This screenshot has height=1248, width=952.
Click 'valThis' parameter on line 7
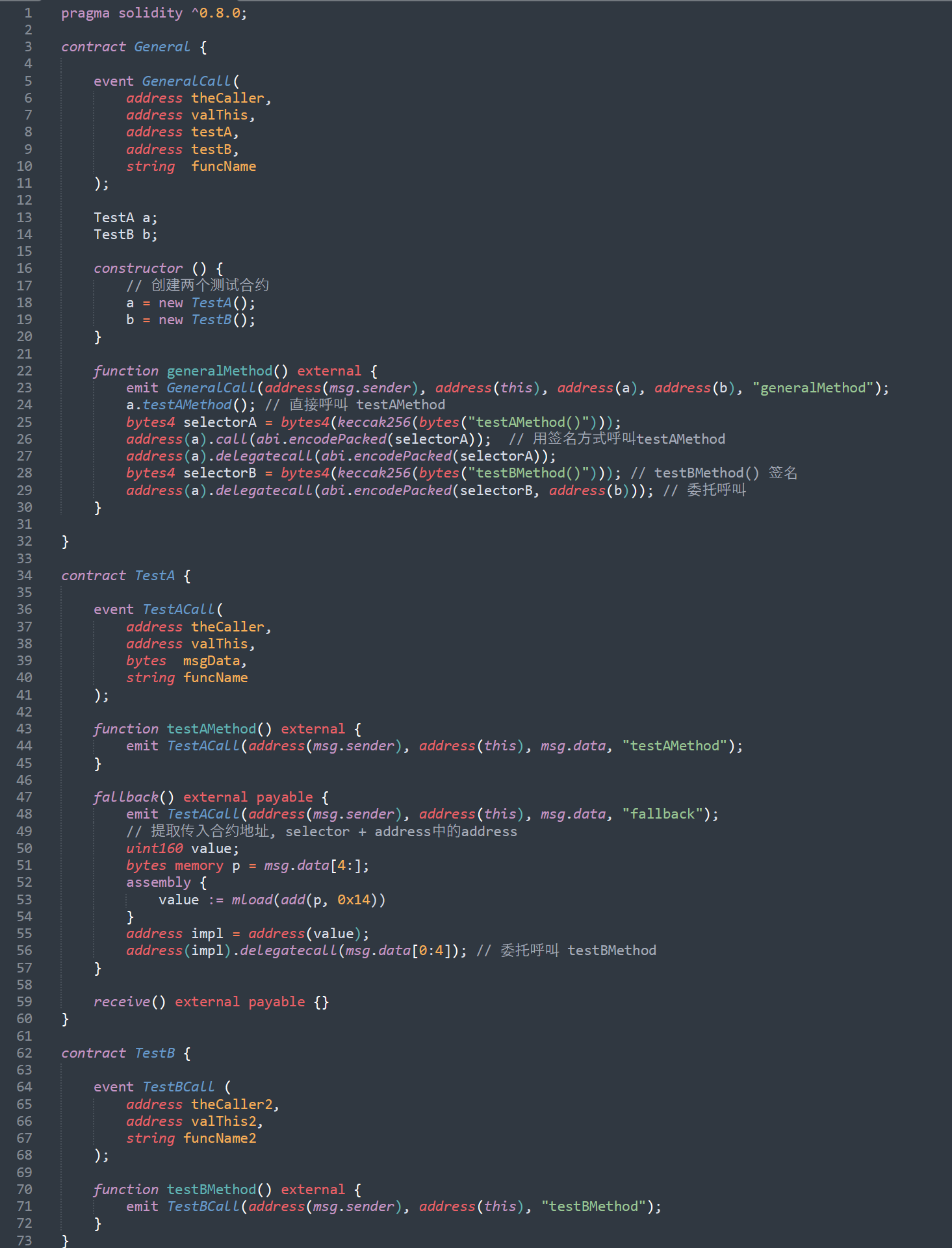[x=220, y=115]
